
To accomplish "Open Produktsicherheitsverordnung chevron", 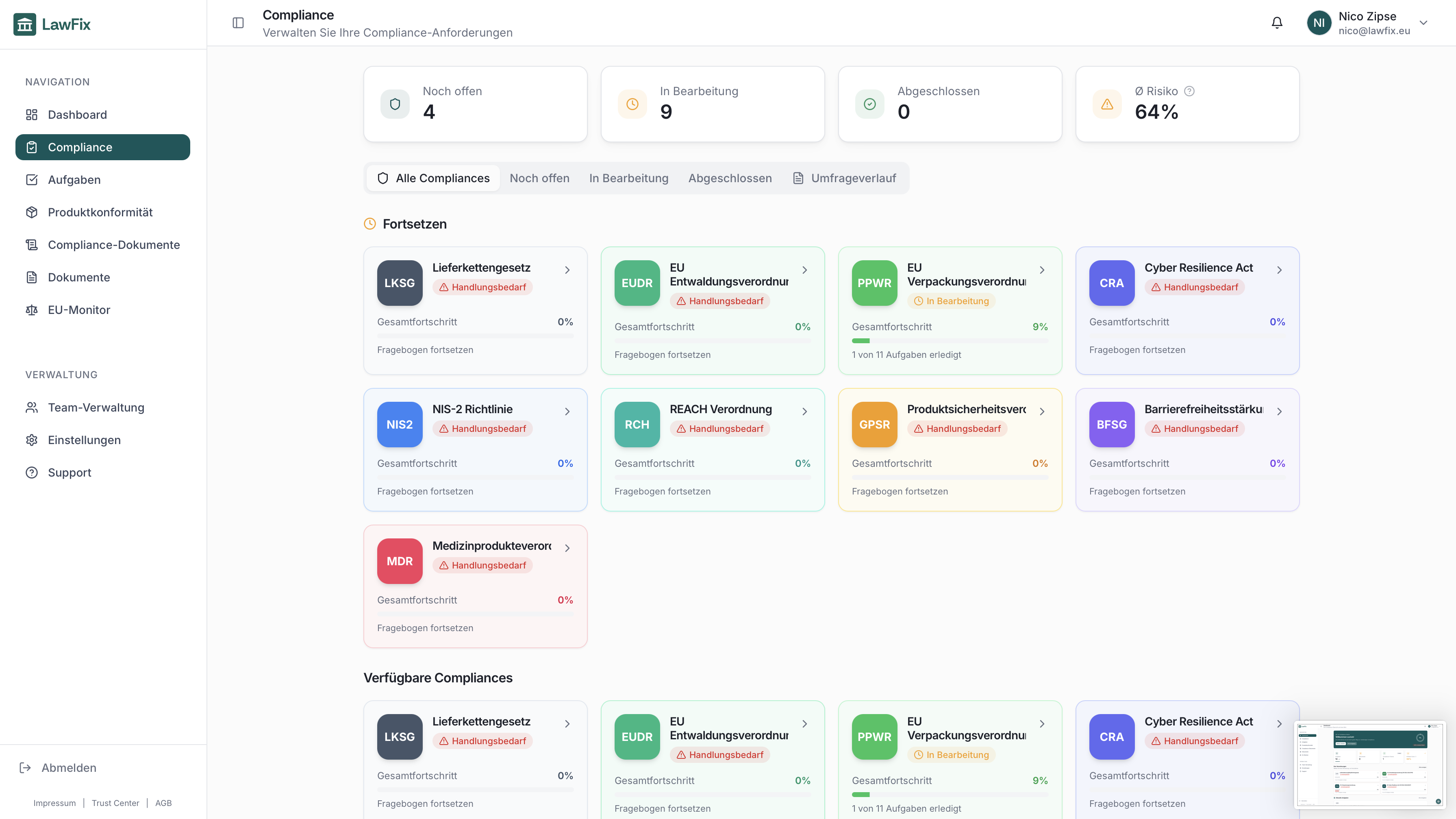I will (1042, 411).
